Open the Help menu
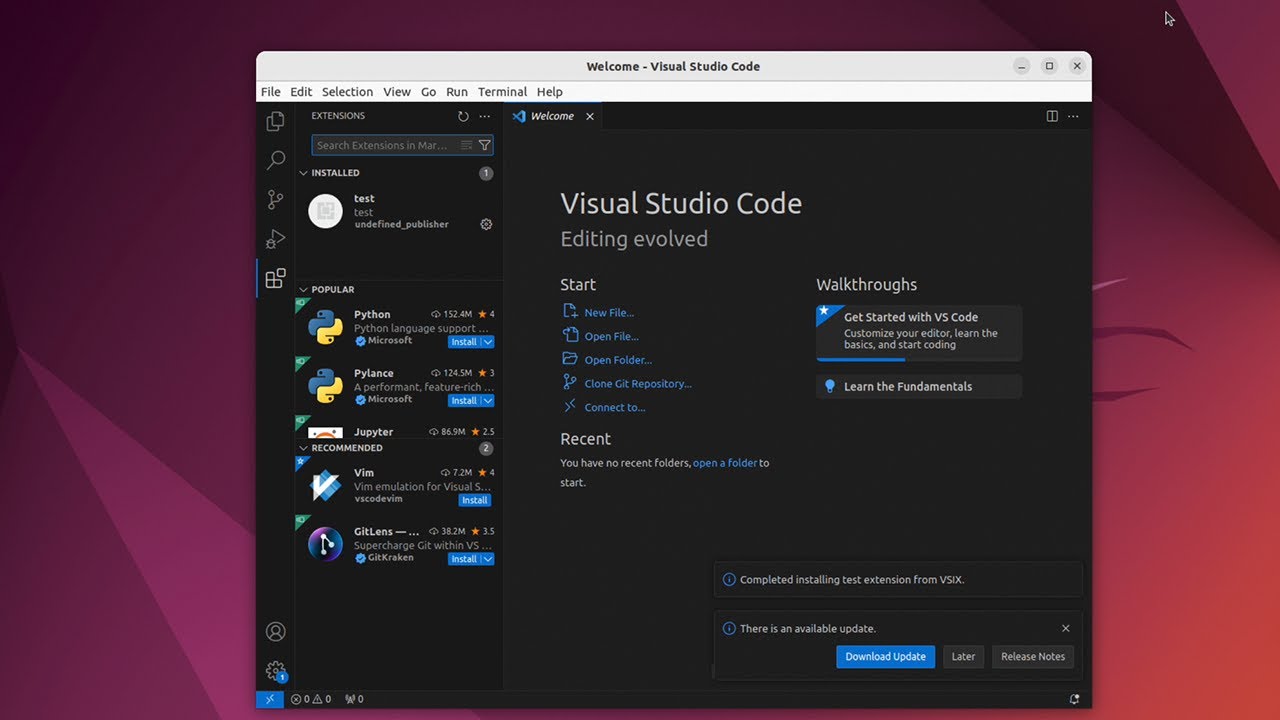 [x=550, y=91]
